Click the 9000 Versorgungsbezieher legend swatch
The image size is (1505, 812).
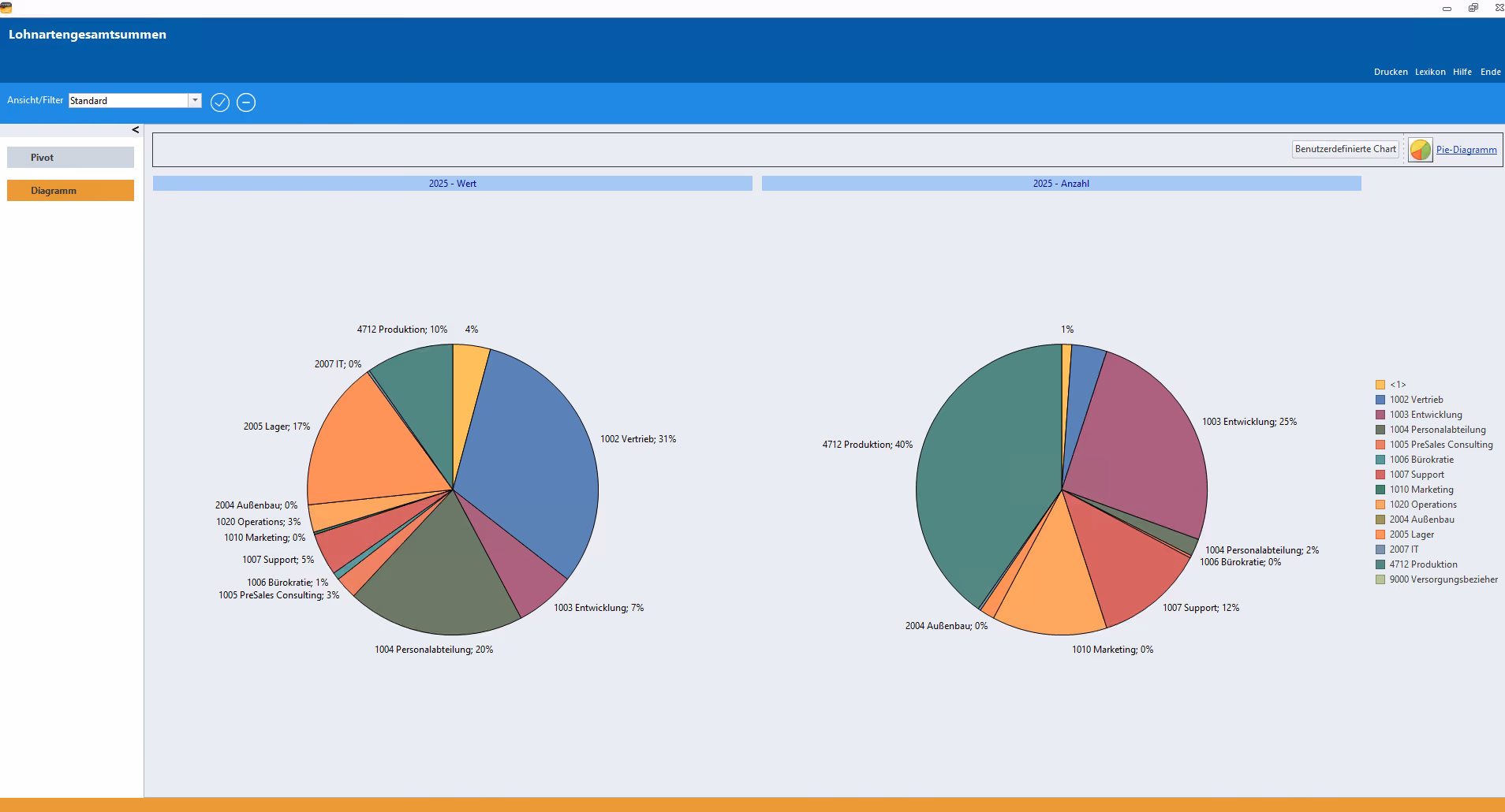[1380, 579]
